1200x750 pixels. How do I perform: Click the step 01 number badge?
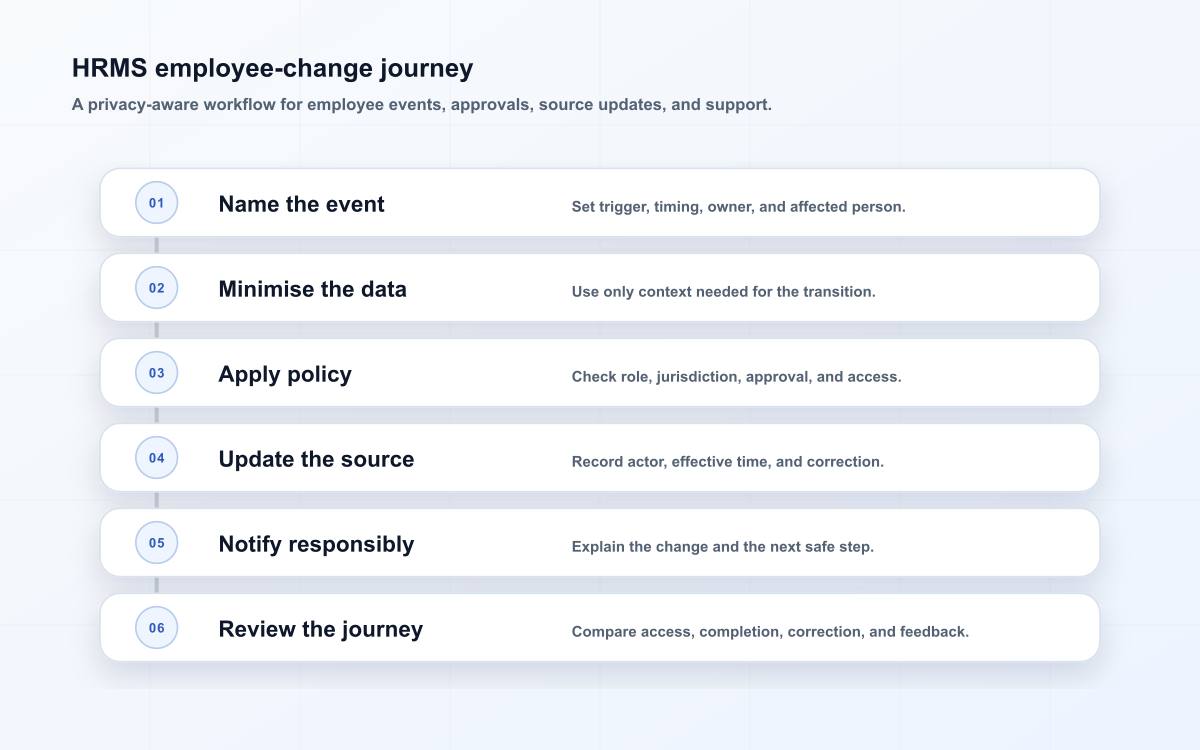156,203
